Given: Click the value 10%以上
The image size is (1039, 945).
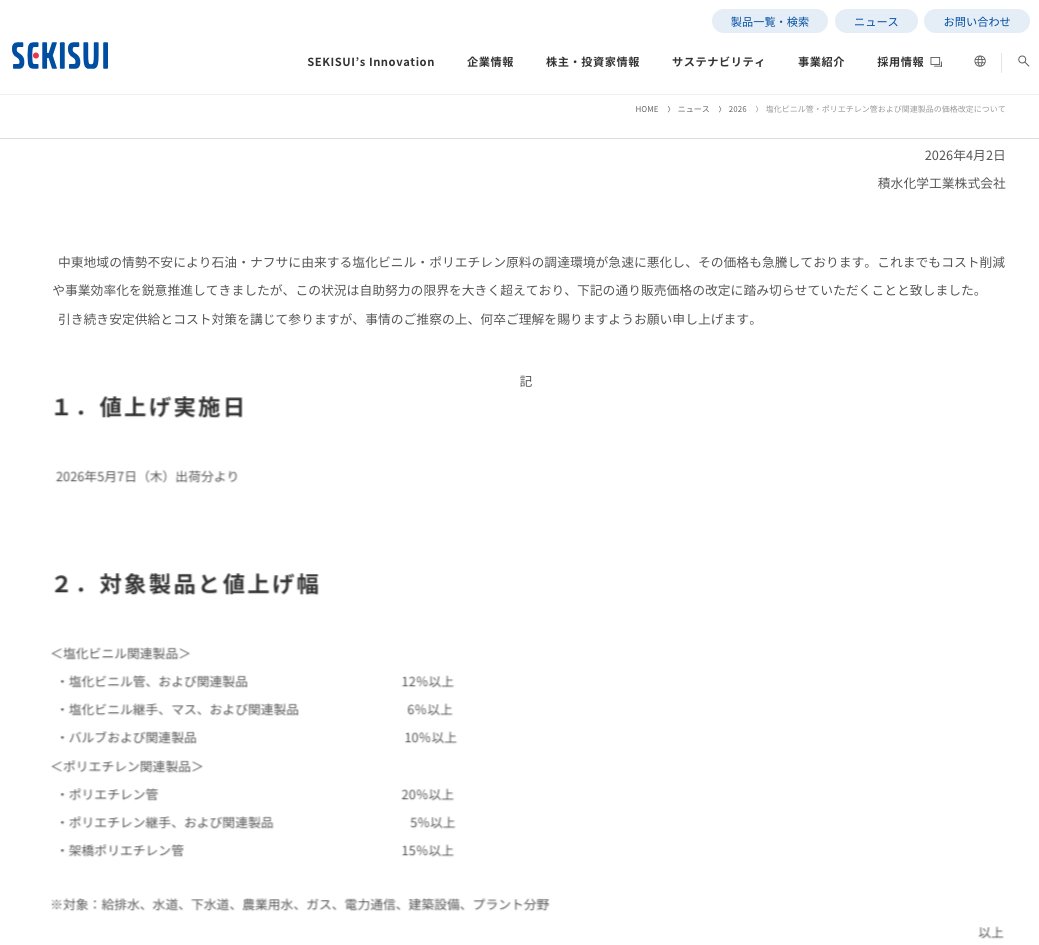Looking at the screenshot, I should pyautogui.click(x=431, y=738).
